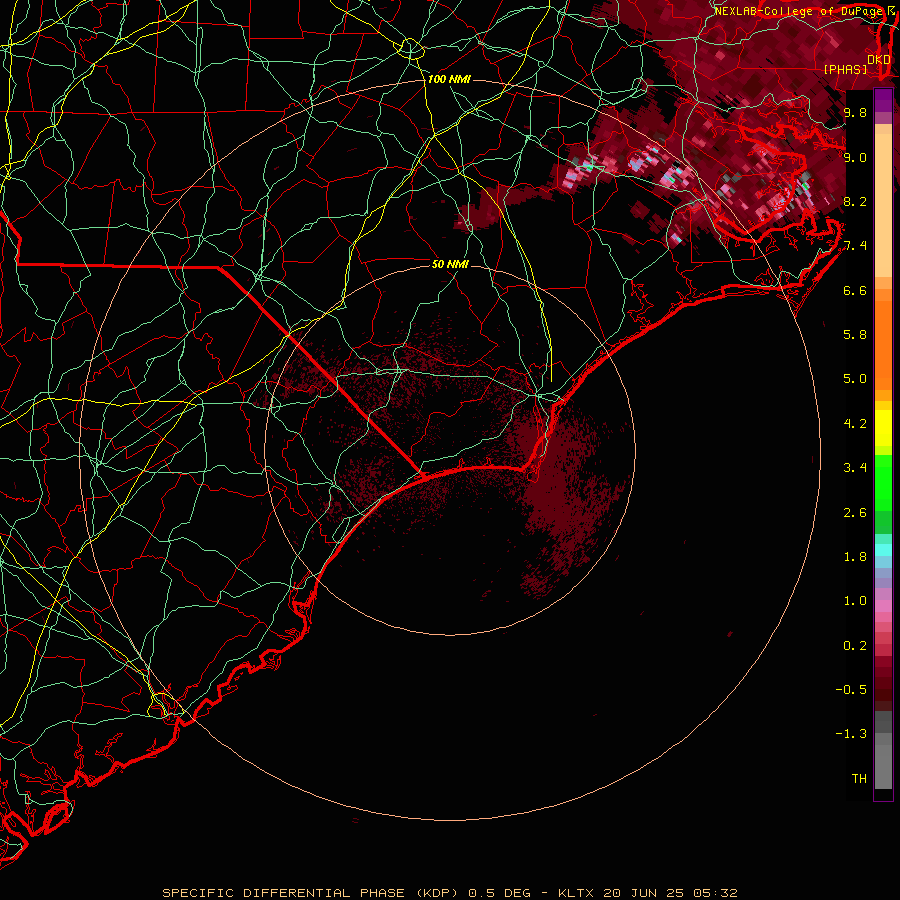Click the DKD label above the color scale
The width and height of the screenshot is (900, 900).
click(879, 59)
